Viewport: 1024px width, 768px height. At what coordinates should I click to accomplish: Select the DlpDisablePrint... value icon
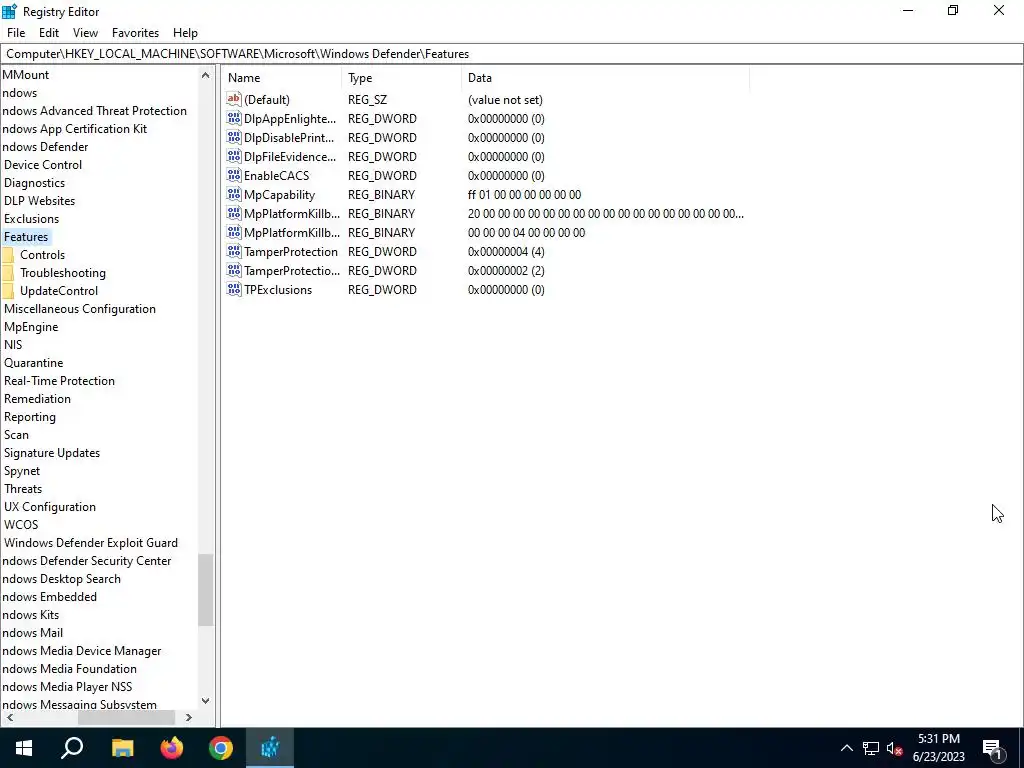coord(234,137)
